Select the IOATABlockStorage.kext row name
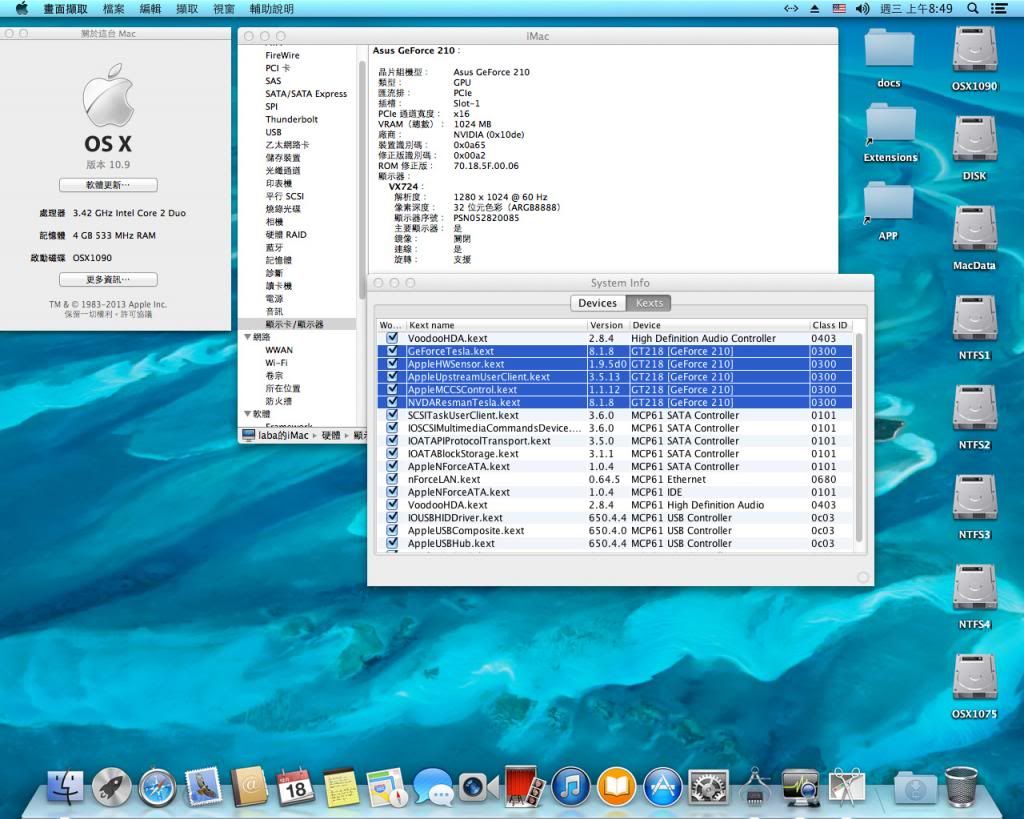Viewport: 1024px width, 819px height. pos(463,453)
